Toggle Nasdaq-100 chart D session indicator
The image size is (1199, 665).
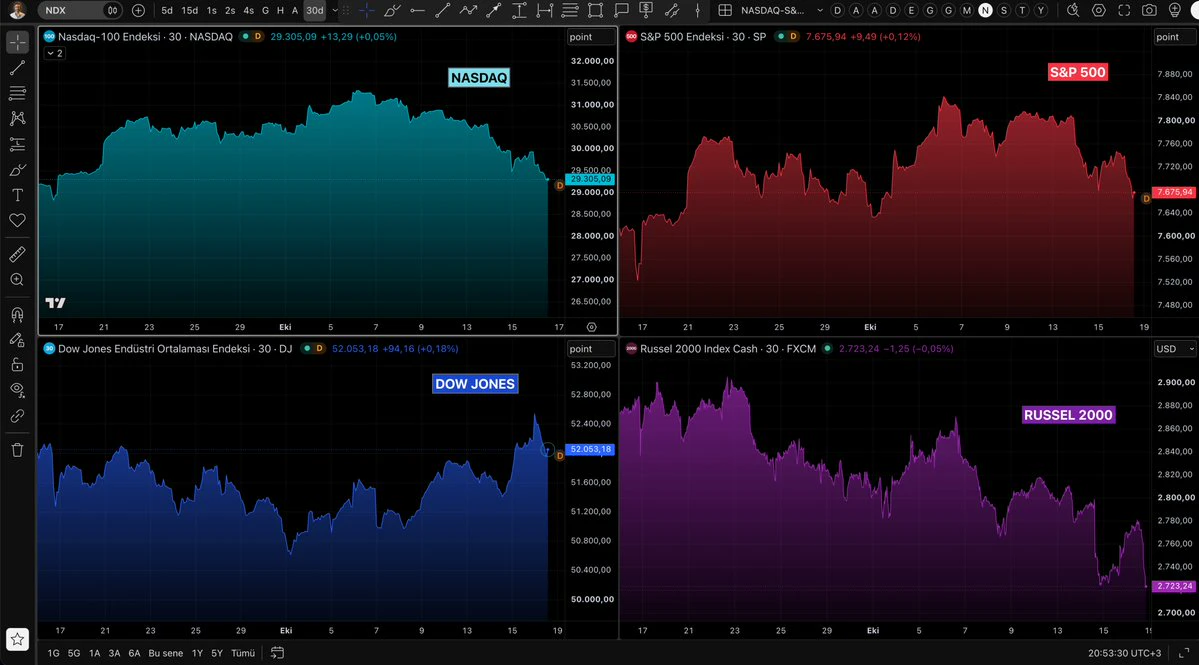(258, 37)
